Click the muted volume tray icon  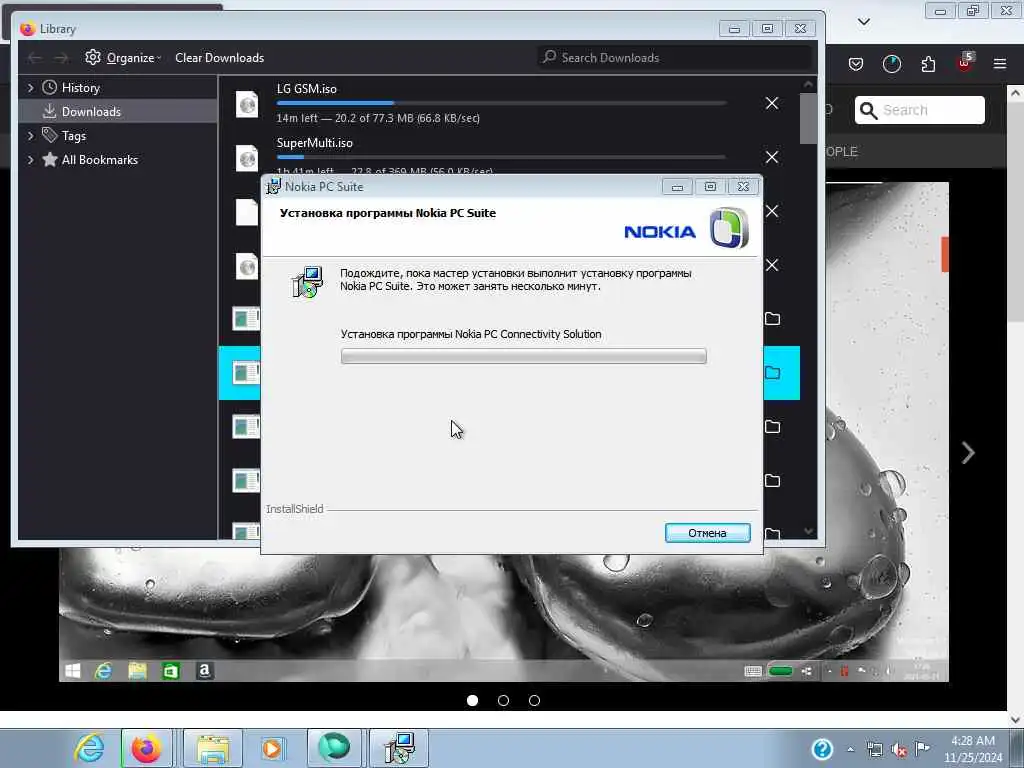click(x=899, y=750)
